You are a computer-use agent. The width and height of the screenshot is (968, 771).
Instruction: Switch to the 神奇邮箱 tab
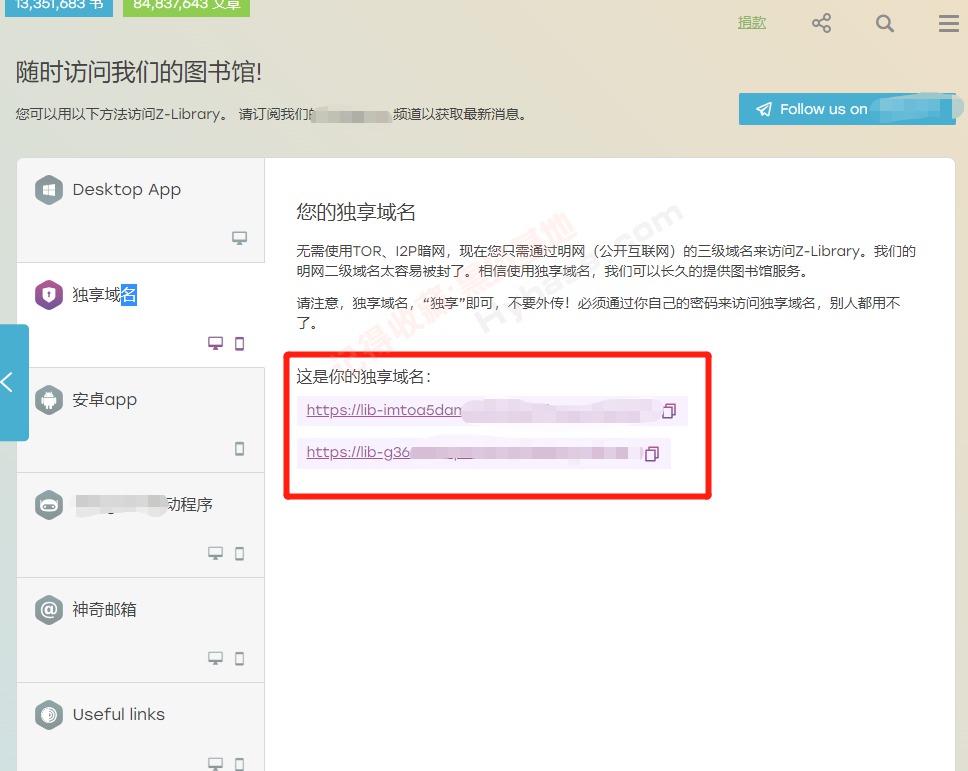[x=141, y=630]
